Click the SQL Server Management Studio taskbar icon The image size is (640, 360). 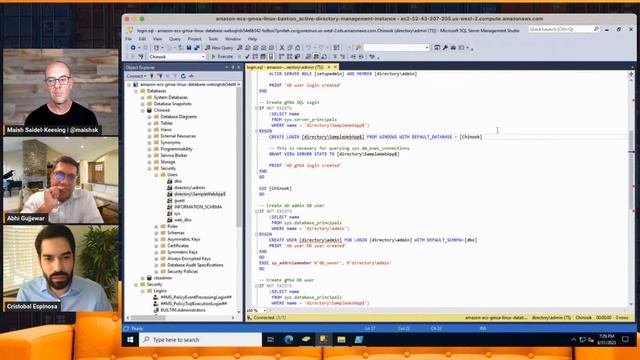click(x=324, y=340)
